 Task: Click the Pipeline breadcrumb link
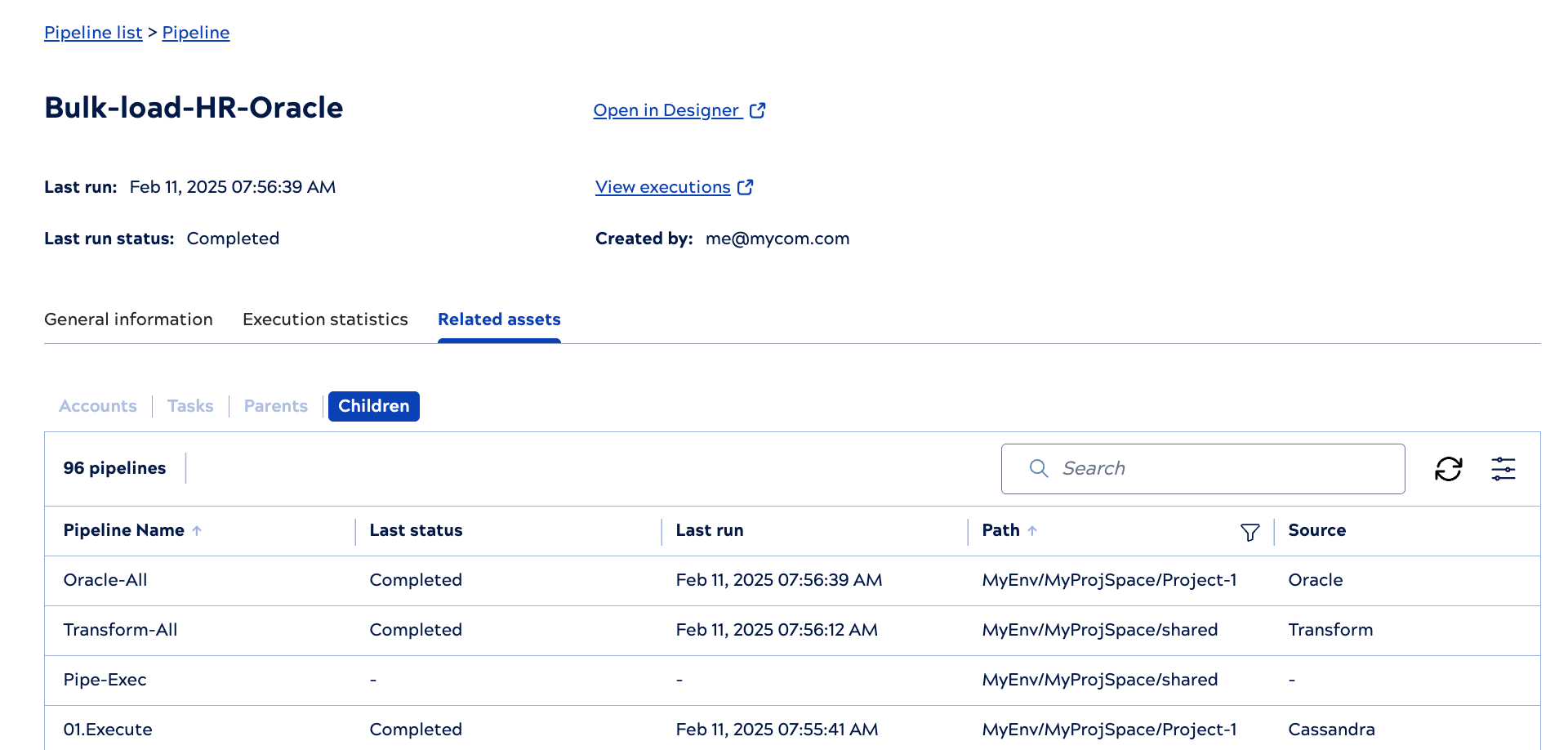(196, 33)
